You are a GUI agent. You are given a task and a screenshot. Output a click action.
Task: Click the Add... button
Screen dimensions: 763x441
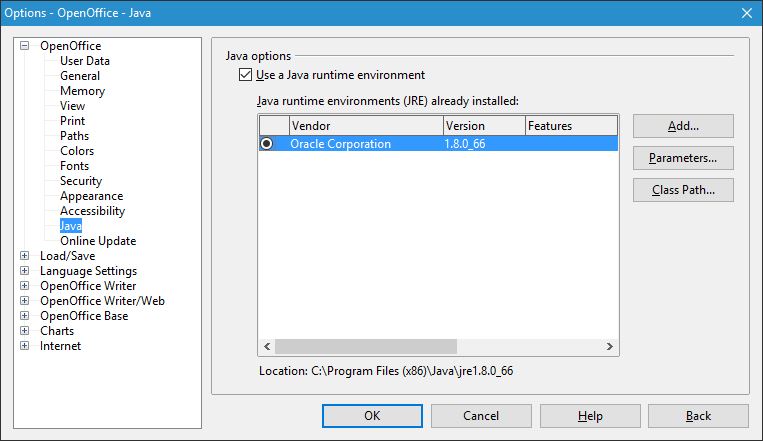683,126
